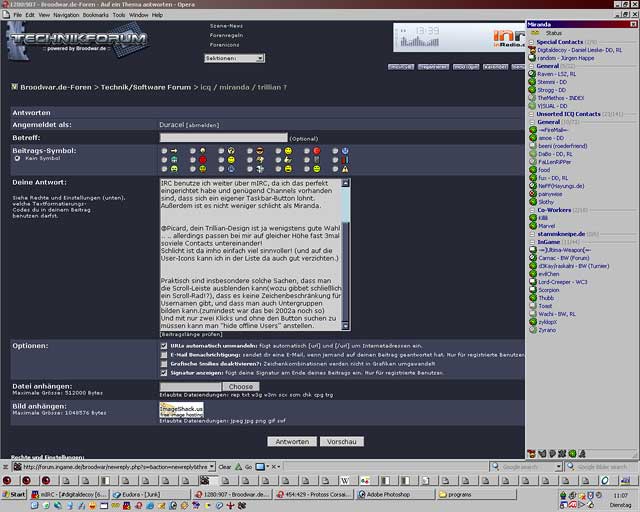Click the 'Antworten' submit button
Viewport: 640px width, 512px height.
[x=292, y=442]
